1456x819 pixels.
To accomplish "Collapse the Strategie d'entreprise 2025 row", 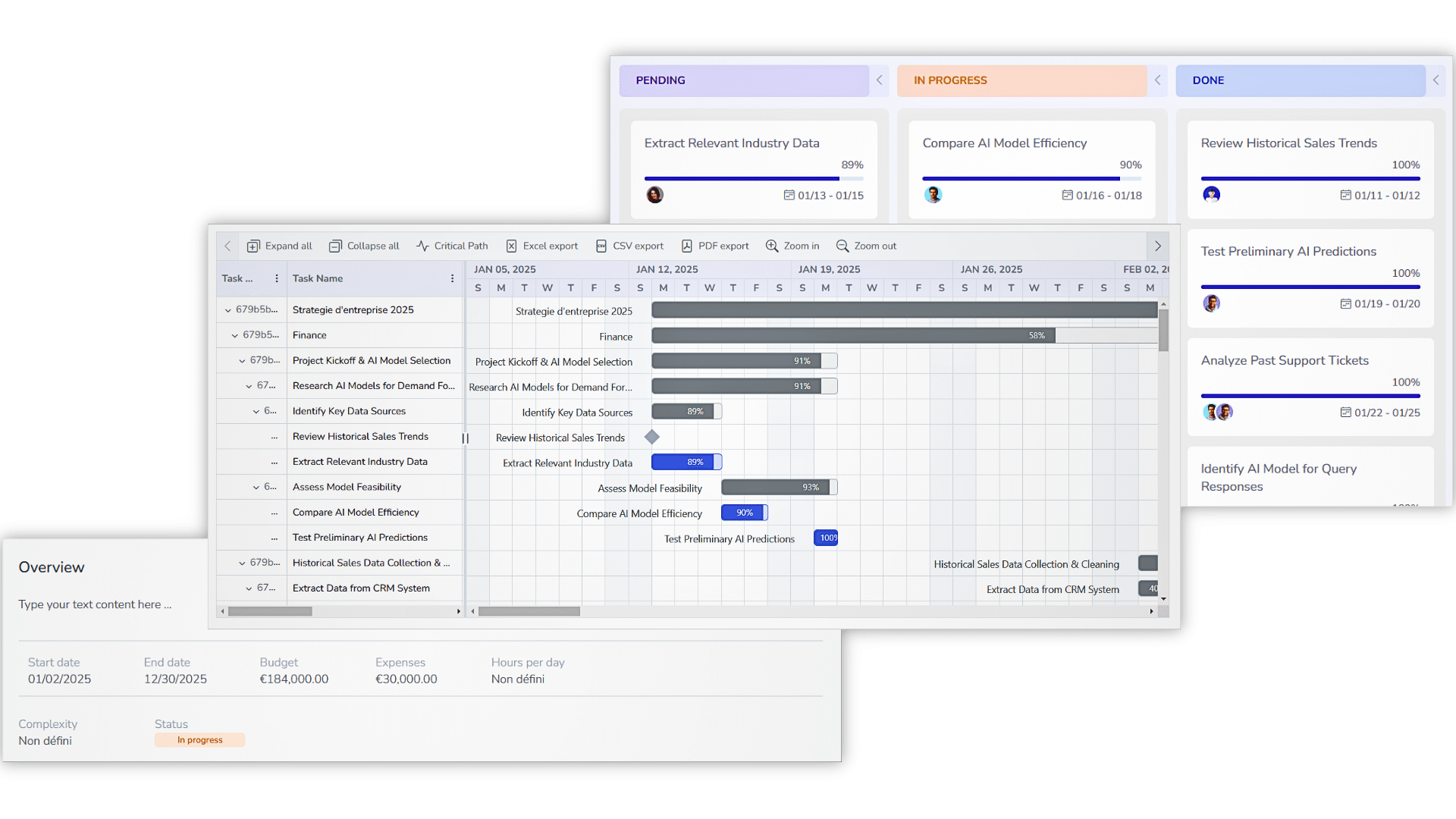I will pyautogui.click(x=227, y=310).
